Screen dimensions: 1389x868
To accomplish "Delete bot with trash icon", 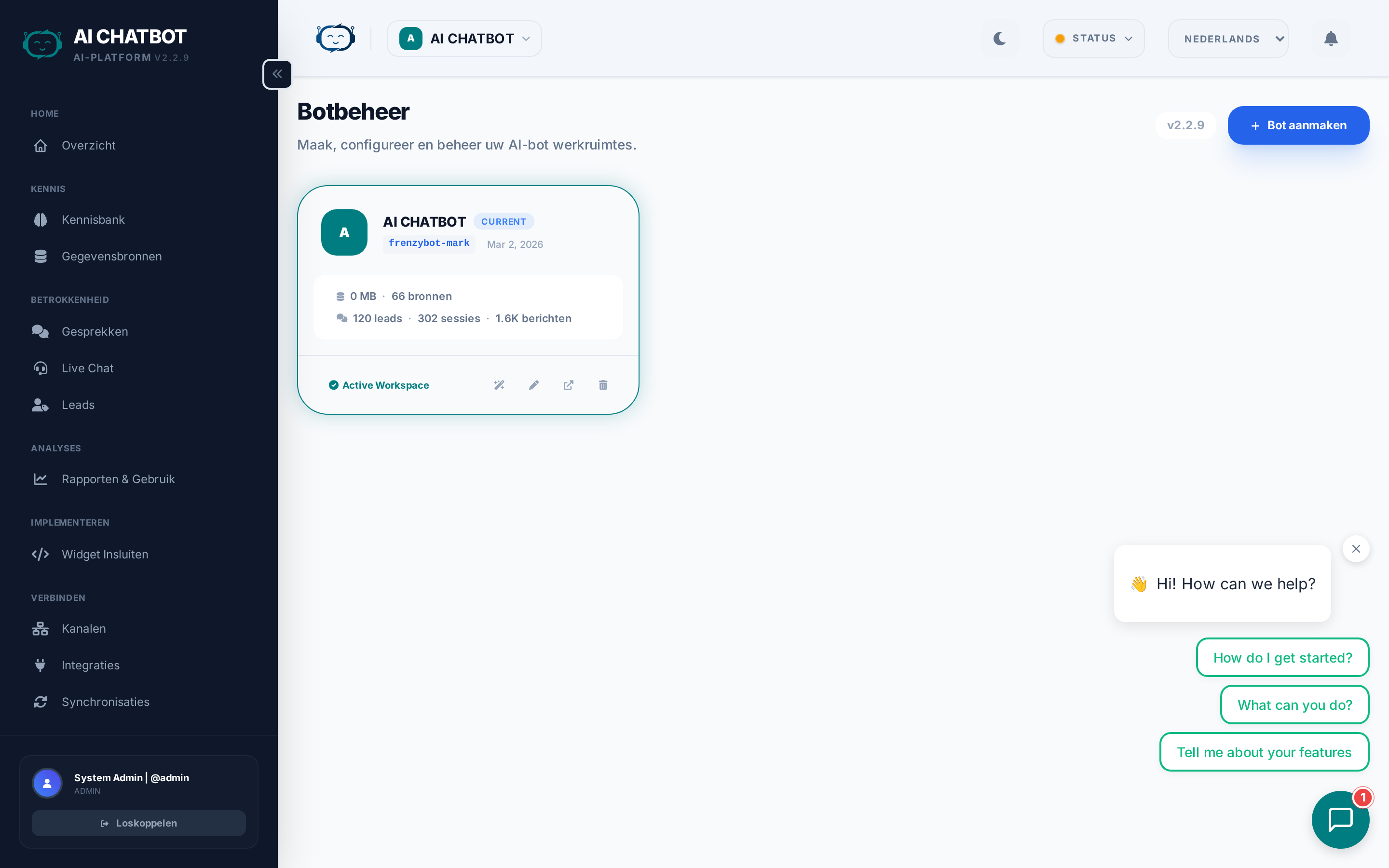I will [603, 385].
